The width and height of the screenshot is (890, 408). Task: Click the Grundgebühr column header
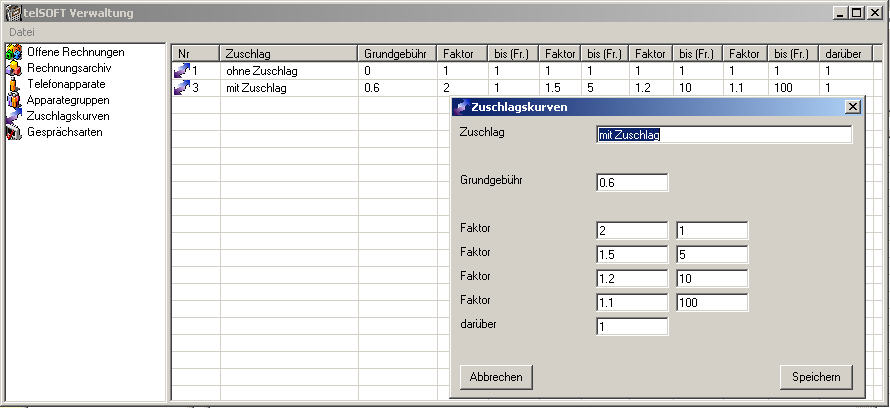point(397,54)
